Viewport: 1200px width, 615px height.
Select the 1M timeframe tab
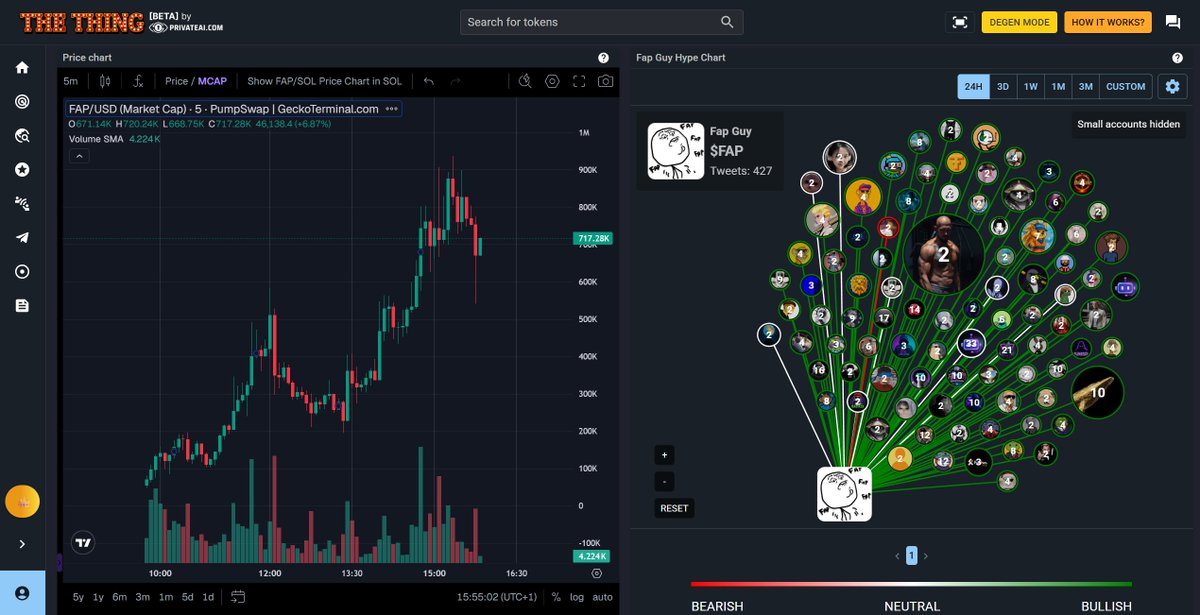click(x=1058, y=87)
